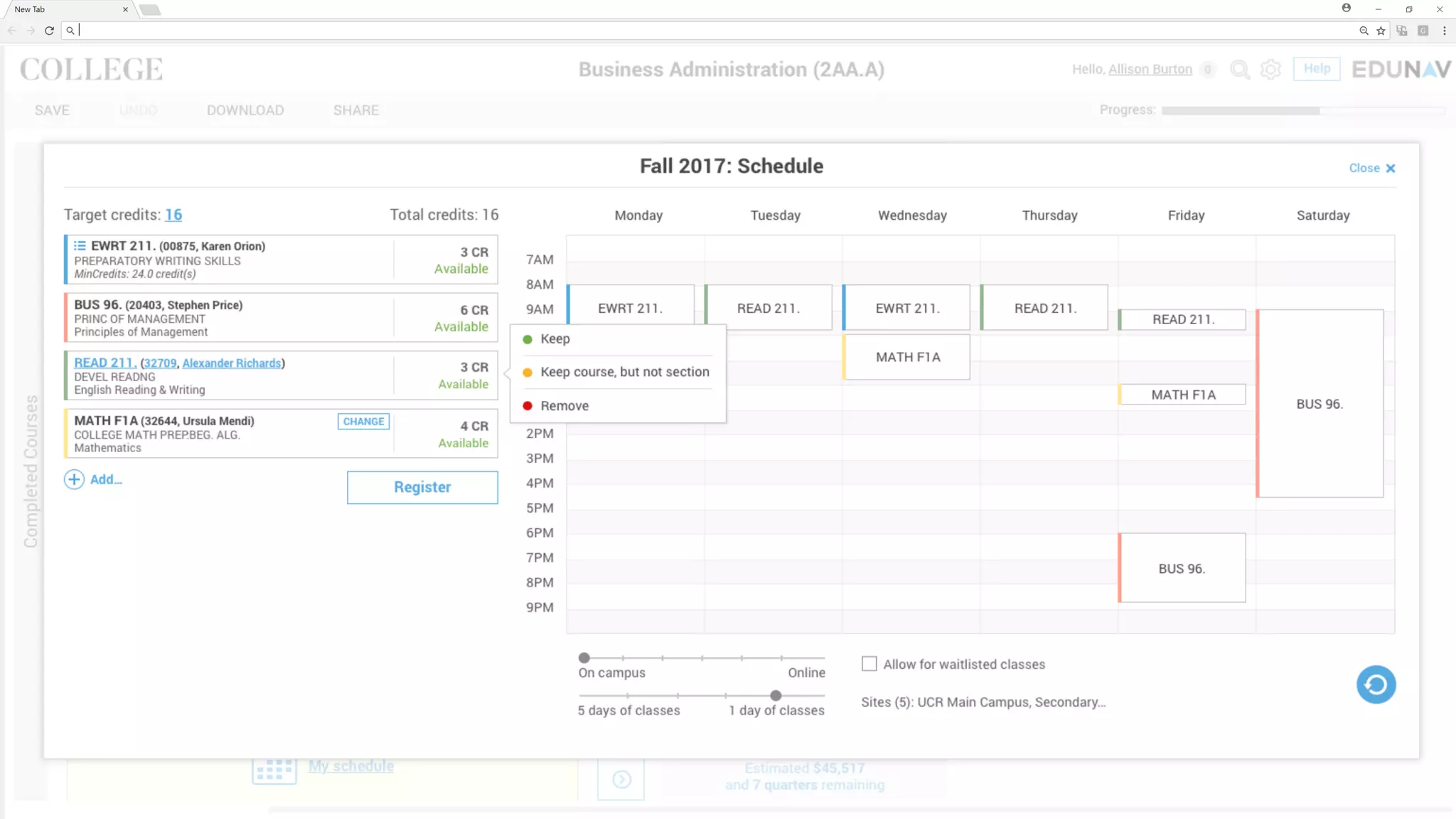Click the browser profile account icon
This screenshot has height=819, width=1456.
[x=1346, y=9]
